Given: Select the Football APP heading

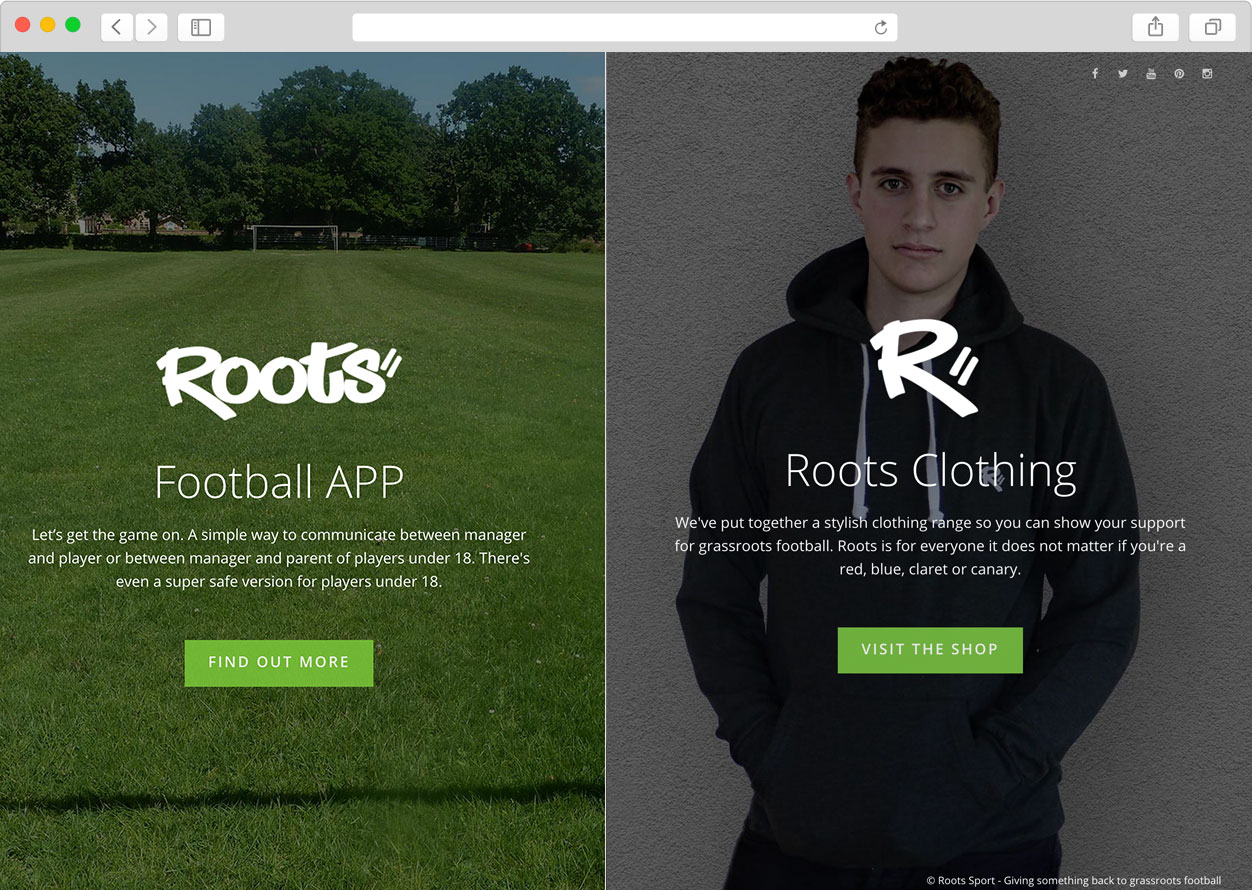Looking at the screenshot, I should point(279,482).
